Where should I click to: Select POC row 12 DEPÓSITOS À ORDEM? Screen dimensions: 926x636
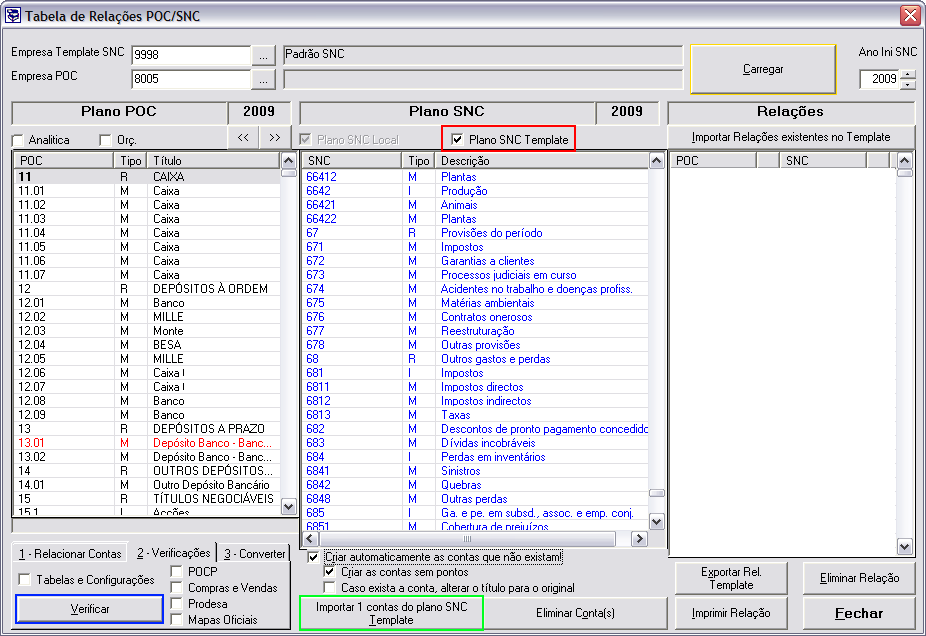pyautogui.click(x=147, y=289)
